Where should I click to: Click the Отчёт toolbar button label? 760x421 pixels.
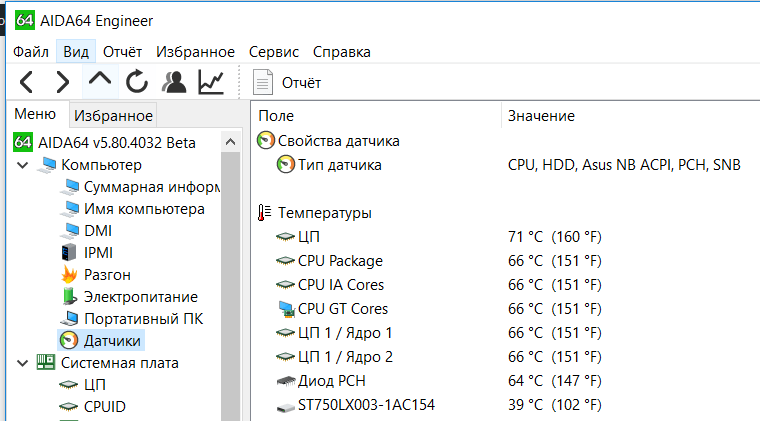pos(301,83)
